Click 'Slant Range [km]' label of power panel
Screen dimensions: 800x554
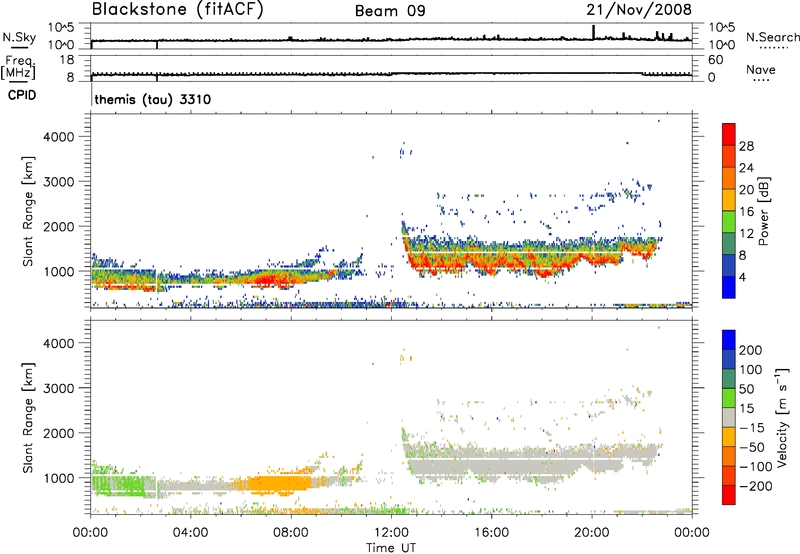coord(28,211)
